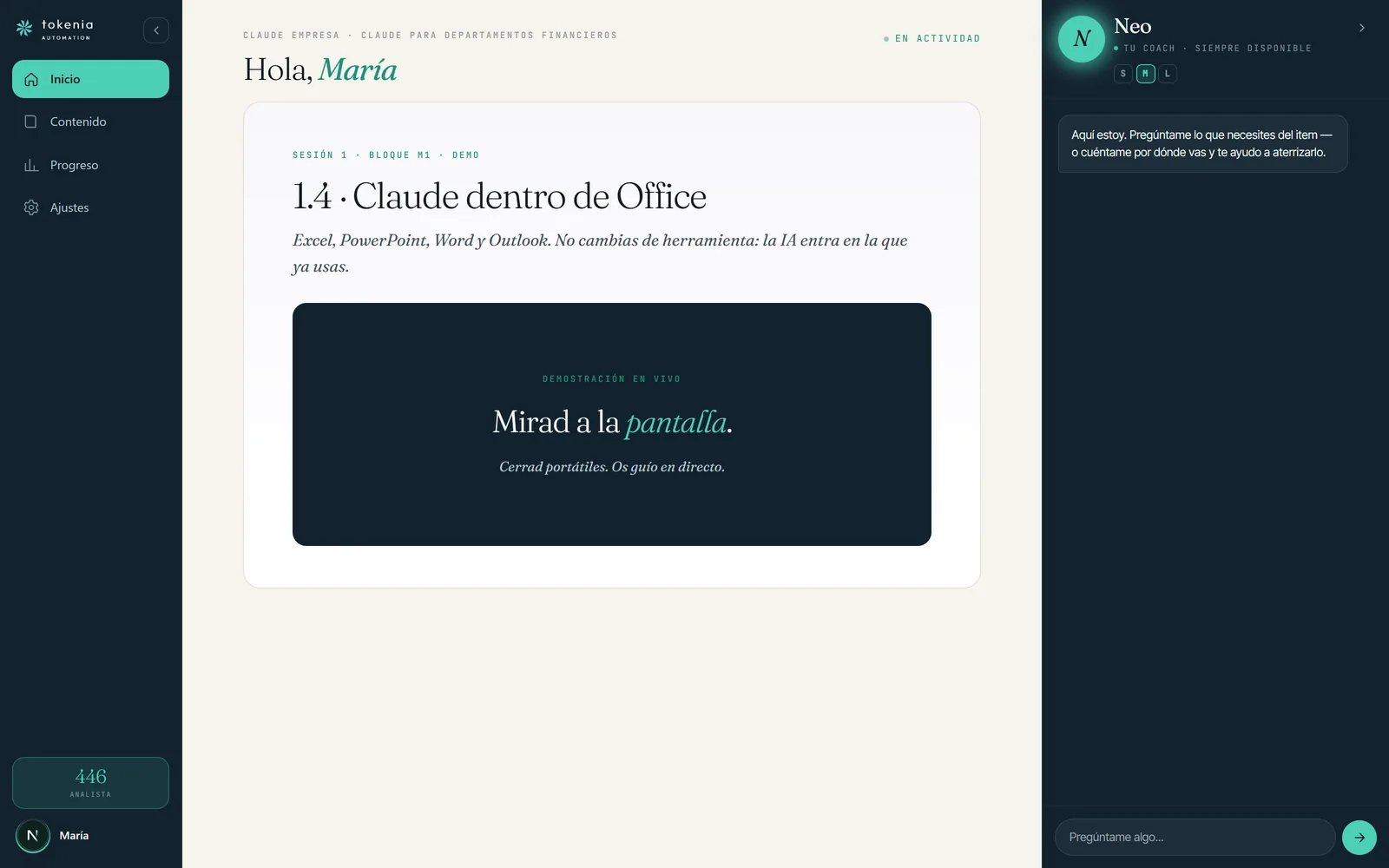Collapse the Neo coach panel chevron
This screenshot has width=1389, height=868.
1361,28
